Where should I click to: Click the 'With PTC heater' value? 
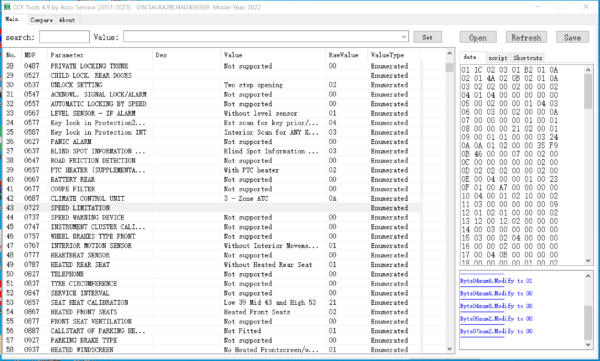pyautogui.click(x=251, y=170)
